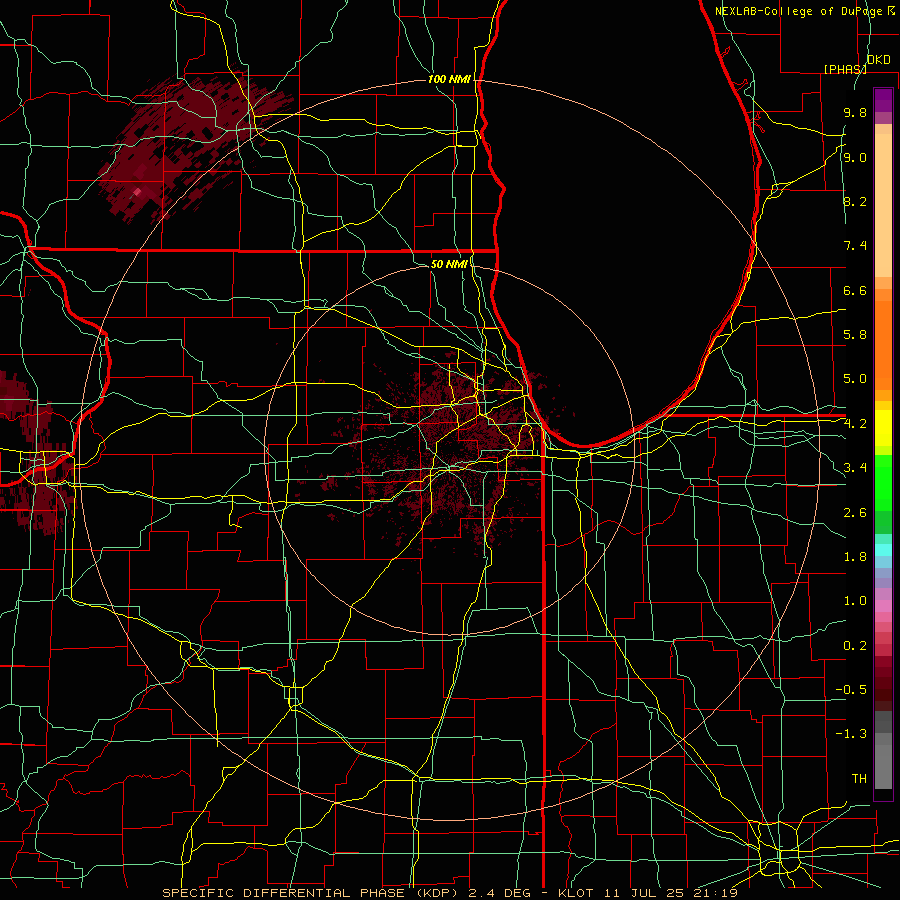This screenshot has width=900, height=900.
Task: Click the 0.2 value on the scale
Action: (x=855, y=646)
